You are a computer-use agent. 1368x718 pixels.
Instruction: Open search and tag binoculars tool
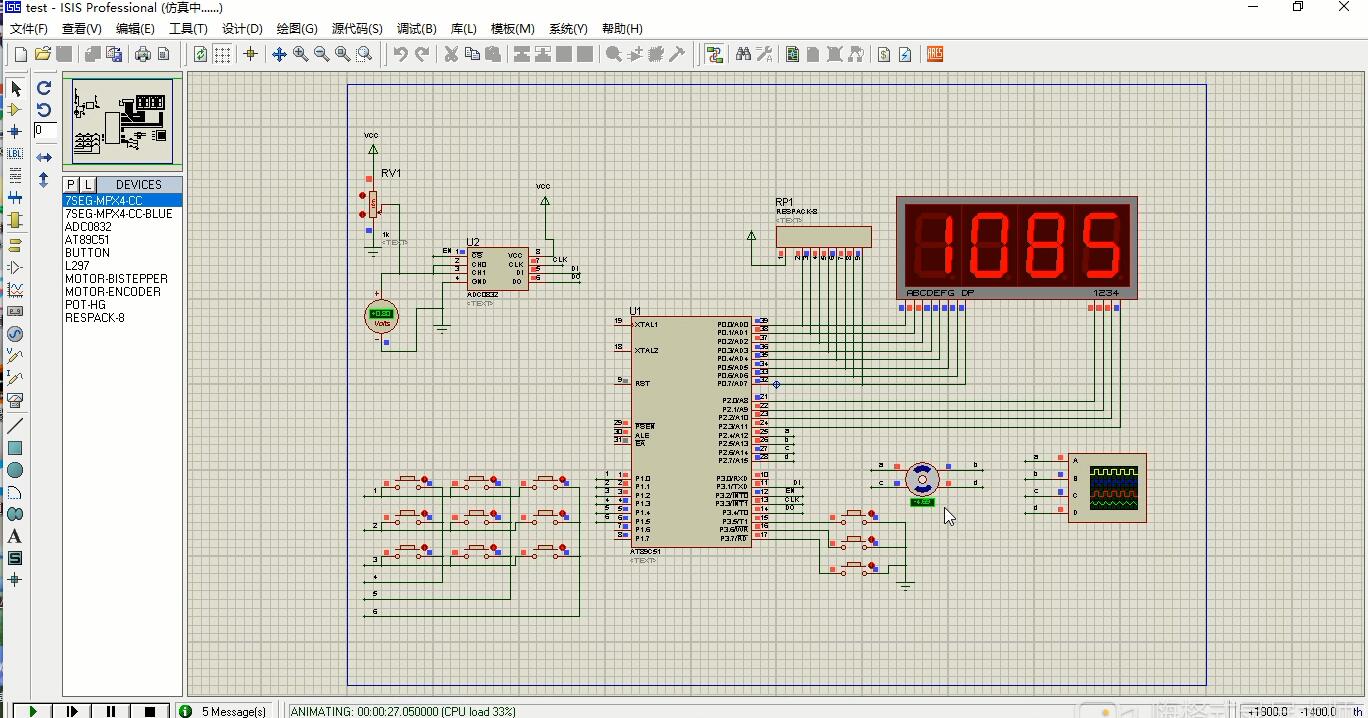point(743,54)
